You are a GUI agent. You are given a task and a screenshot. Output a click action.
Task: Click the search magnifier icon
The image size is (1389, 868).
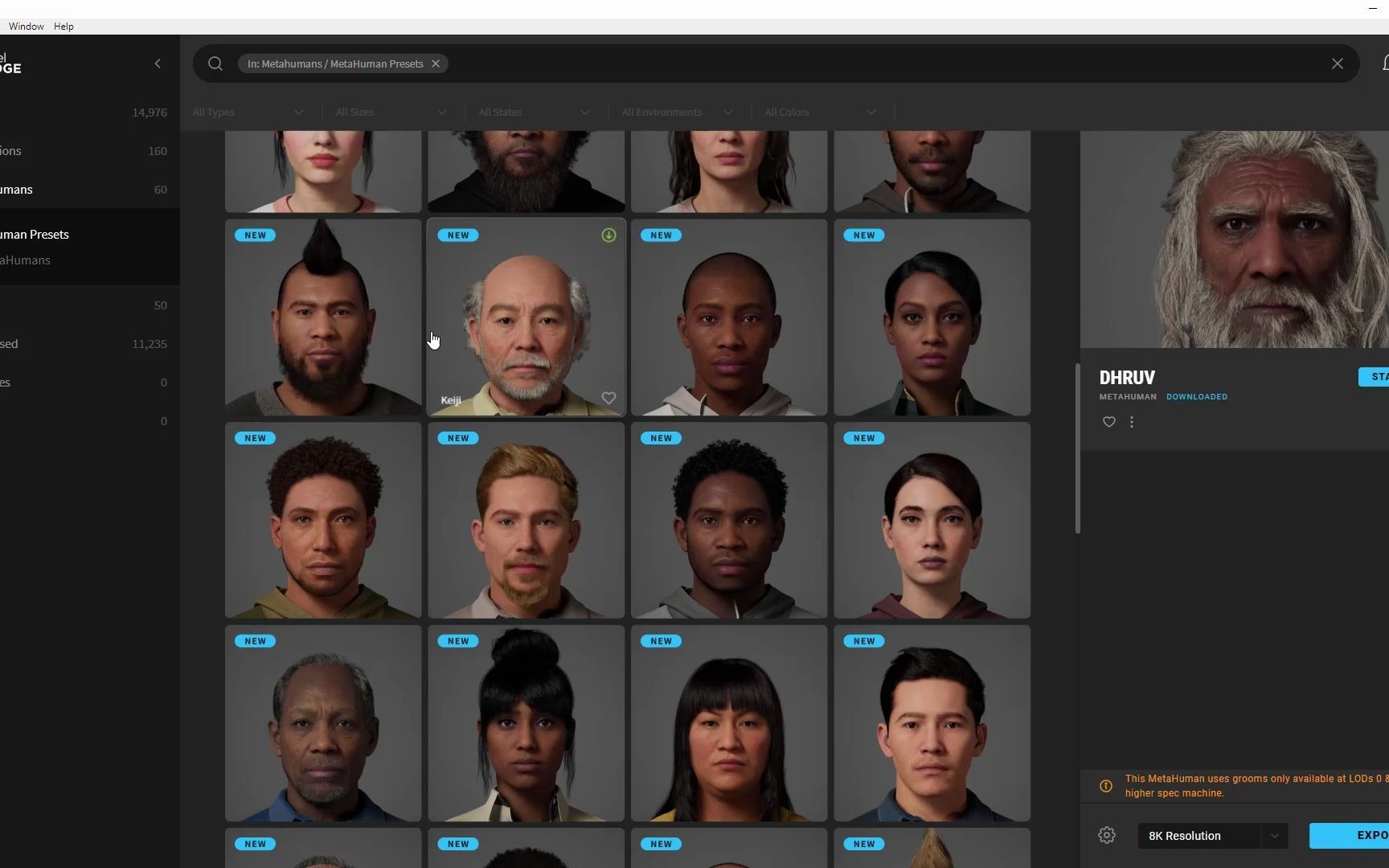pyautogui.click(x=215, y=63)
